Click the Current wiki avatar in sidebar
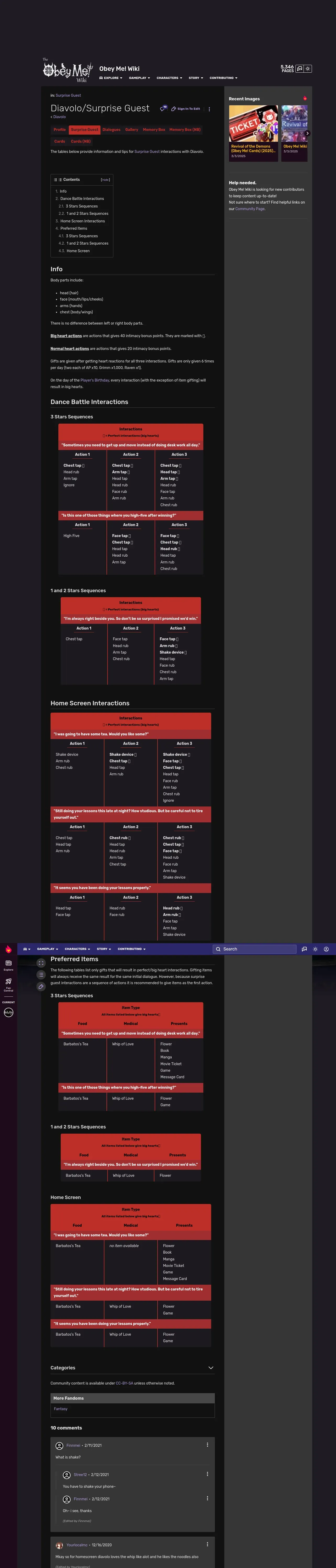This screenshot has width=336, height=1568. [x=9, y=1012]
